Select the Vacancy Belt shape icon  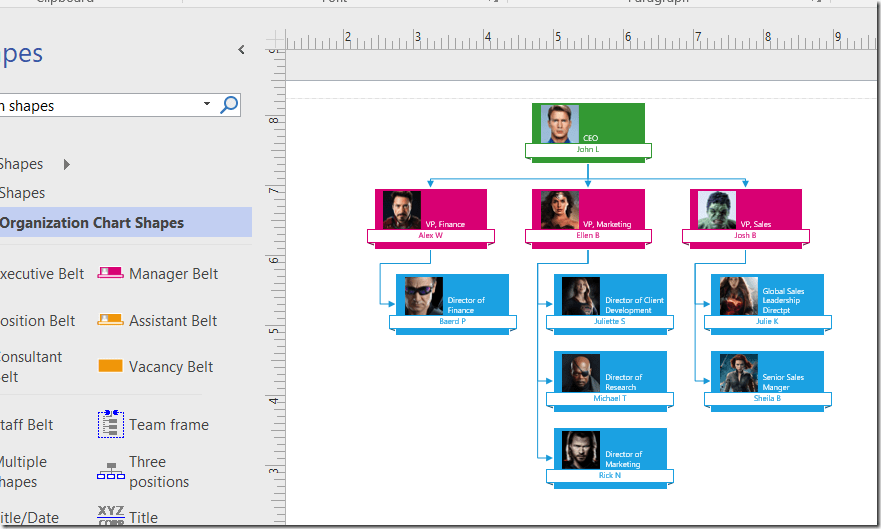click(x=110, y=366)
